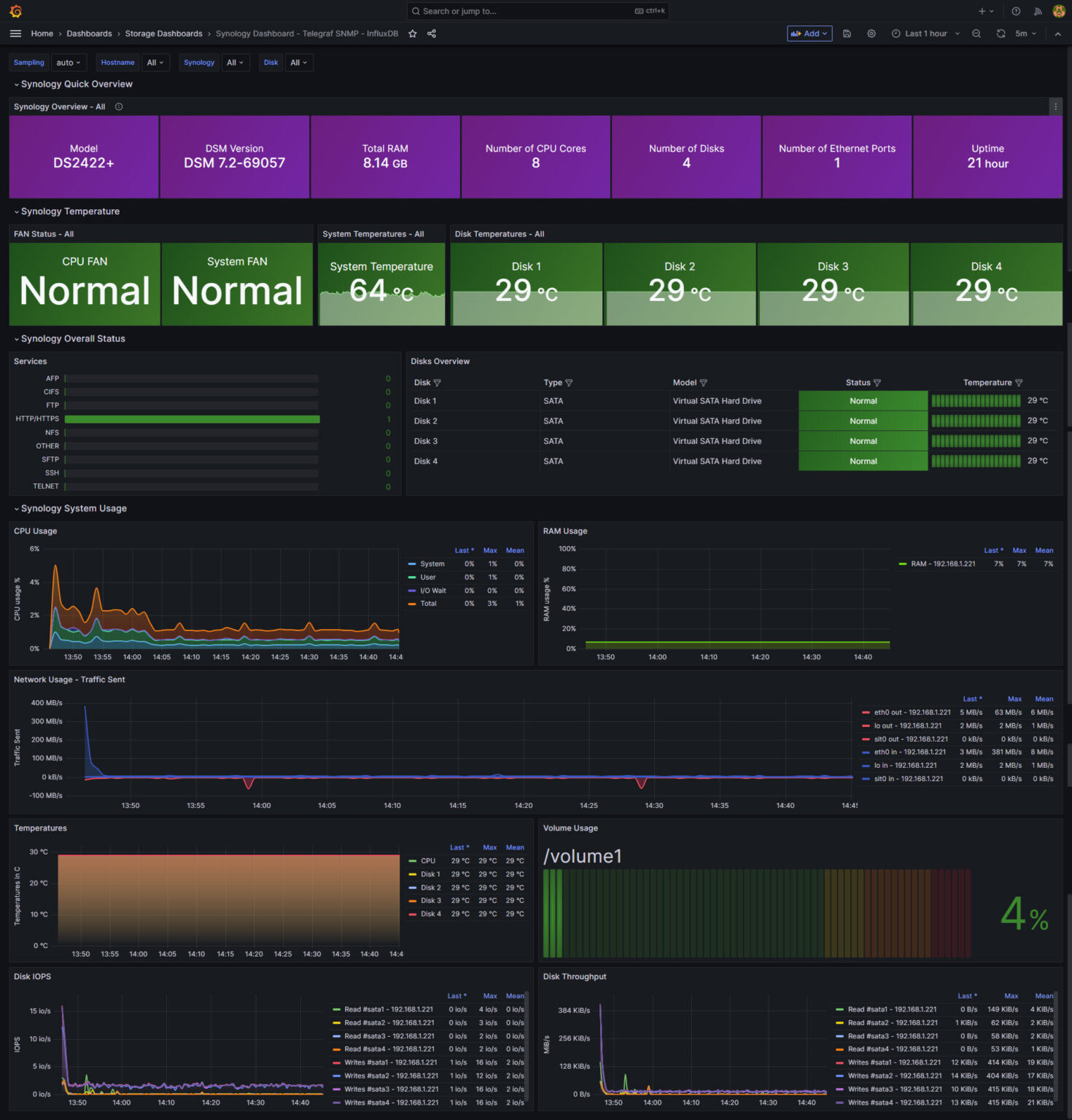Click the Storage Dashboards breadcrumb

pos(163,34)
